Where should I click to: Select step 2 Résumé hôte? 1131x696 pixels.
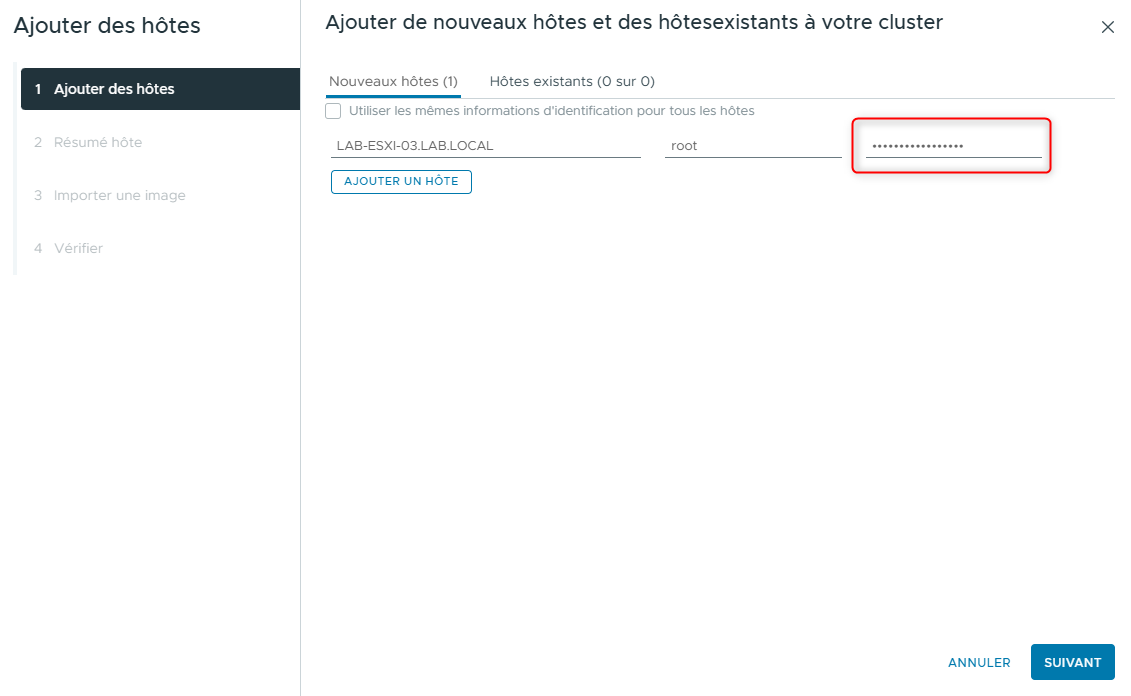point(95,142)
